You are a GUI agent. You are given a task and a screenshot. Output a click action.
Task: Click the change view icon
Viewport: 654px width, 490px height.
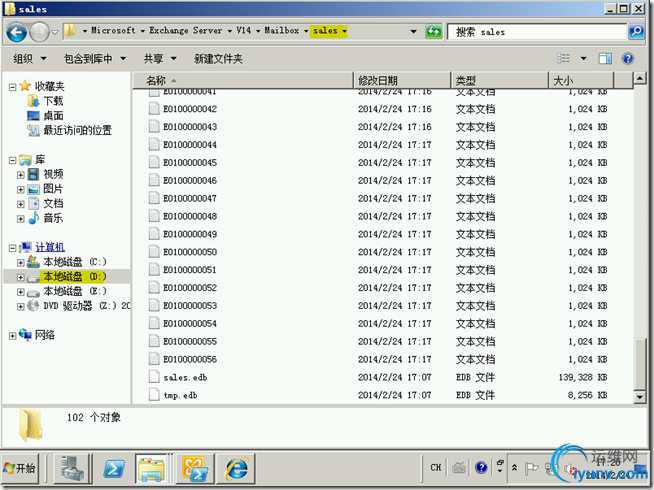tap(563, 58)
